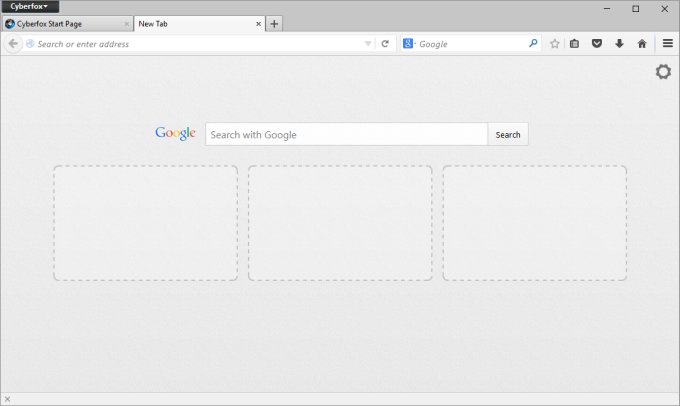This screenshot has height=406, width=680.
Task: Bookmark this page with the star
Action: coord(554,44)
